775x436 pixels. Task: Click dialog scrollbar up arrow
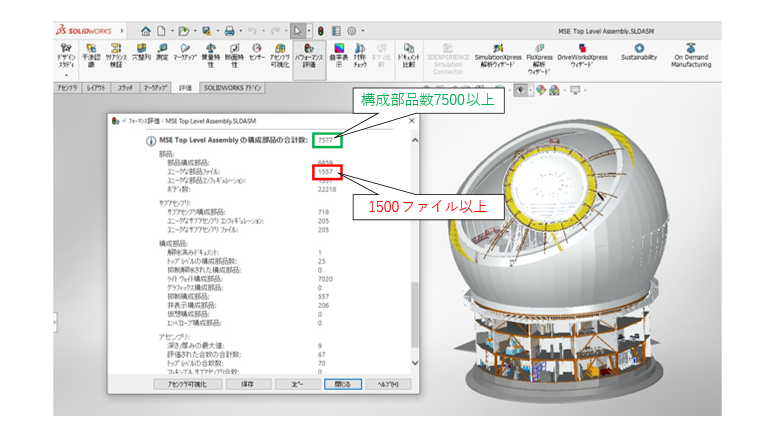pos(415,140)
